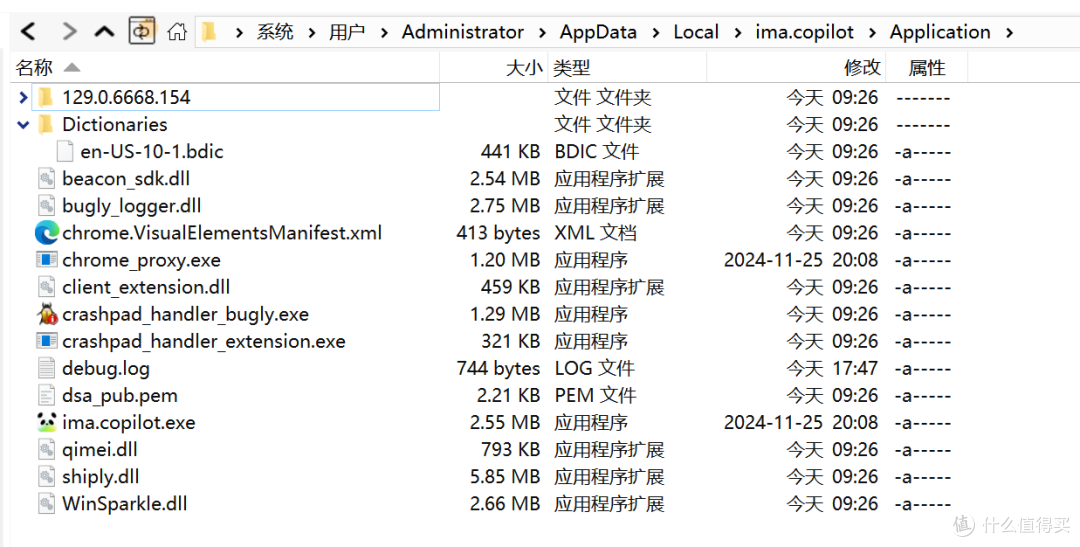Click the crashpad_handler_bugly.exe bug icon
This screenshot has height=547, width=1080.
pos(46,314)
